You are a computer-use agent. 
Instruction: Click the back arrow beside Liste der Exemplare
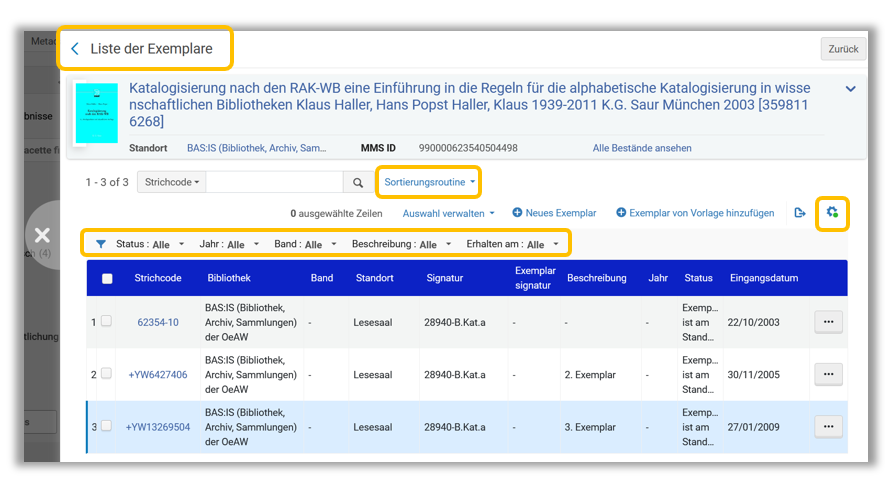(75, 49)
